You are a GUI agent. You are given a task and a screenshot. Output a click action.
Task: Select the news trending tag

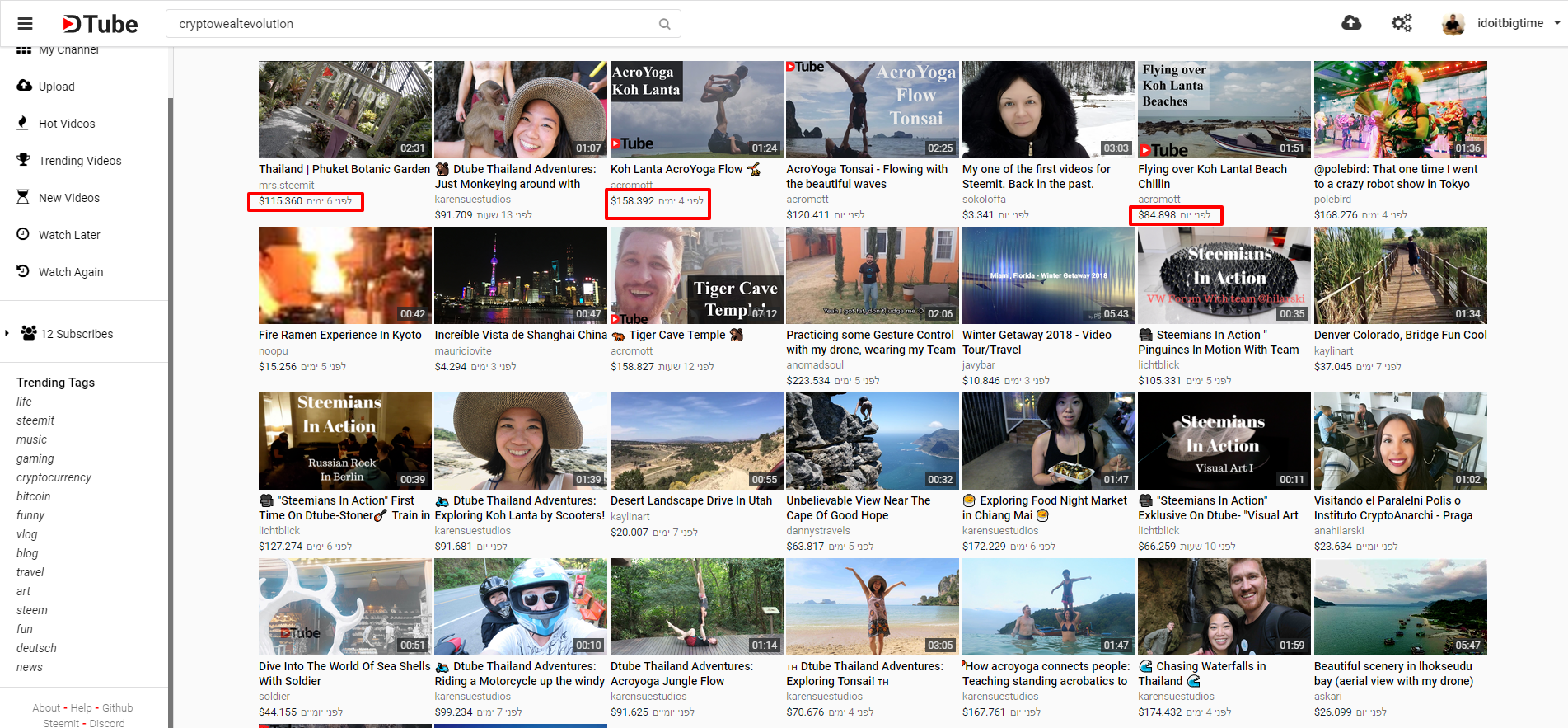click(x=30, y=667)
